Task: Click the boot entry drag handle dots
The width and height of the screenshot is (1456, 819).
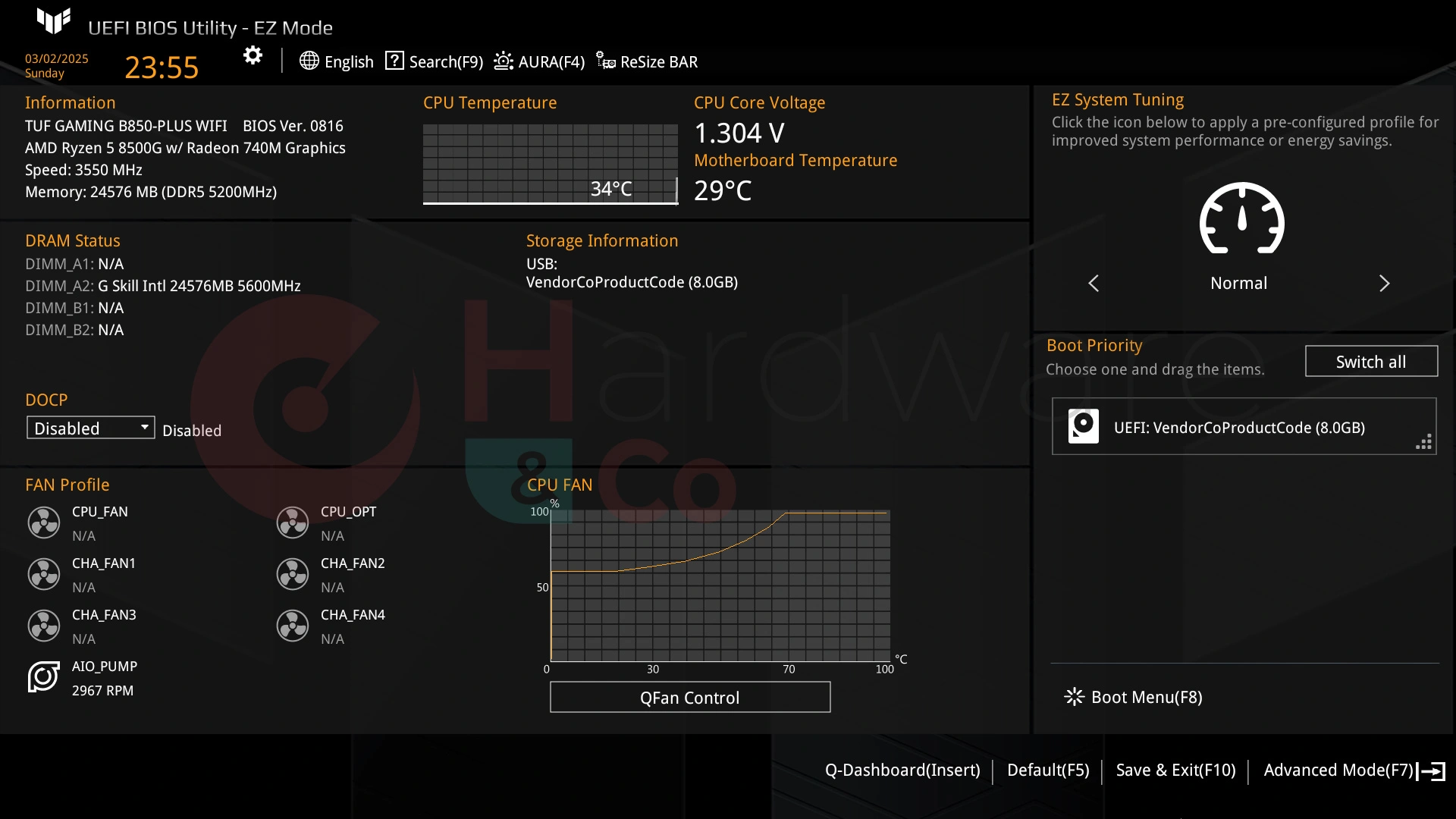Action: tap(1423, 442)
